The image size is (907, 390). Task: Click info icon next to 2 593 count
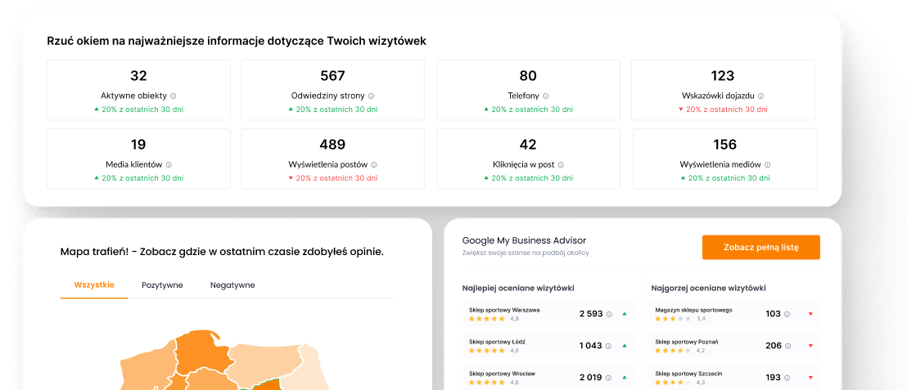[x=609, y=314]
